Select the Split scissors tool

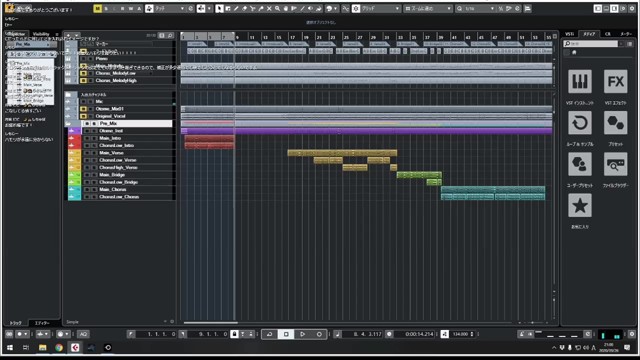(x=252, y=9)
